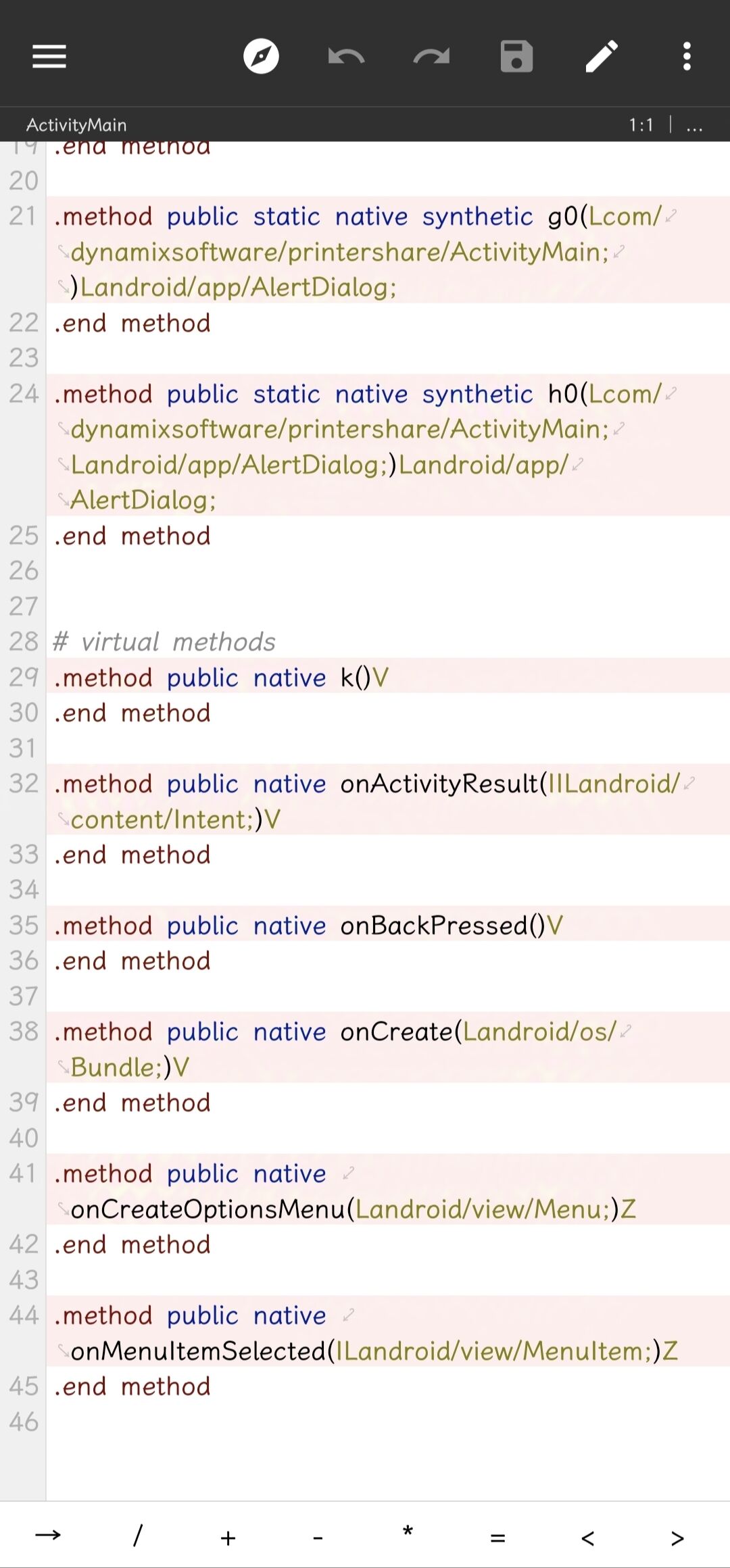Insert the greater-than symbol key
730x1568 pixels.
point(677,1538)
